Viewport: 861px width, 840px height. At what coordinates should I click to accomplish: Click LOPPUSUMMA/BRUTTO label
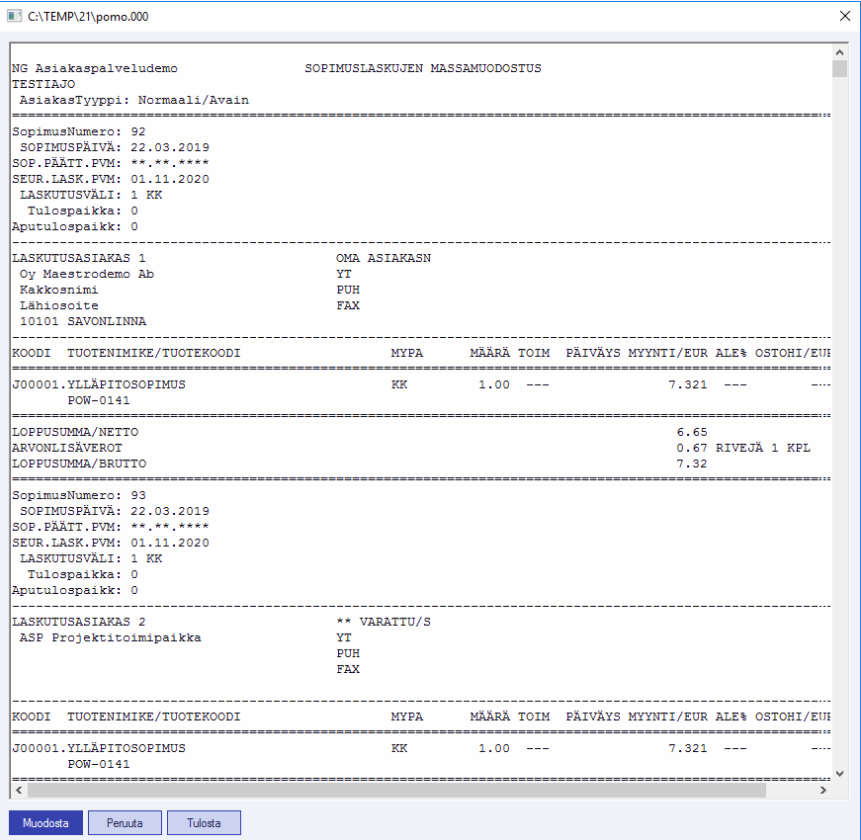tap(79, 464)
